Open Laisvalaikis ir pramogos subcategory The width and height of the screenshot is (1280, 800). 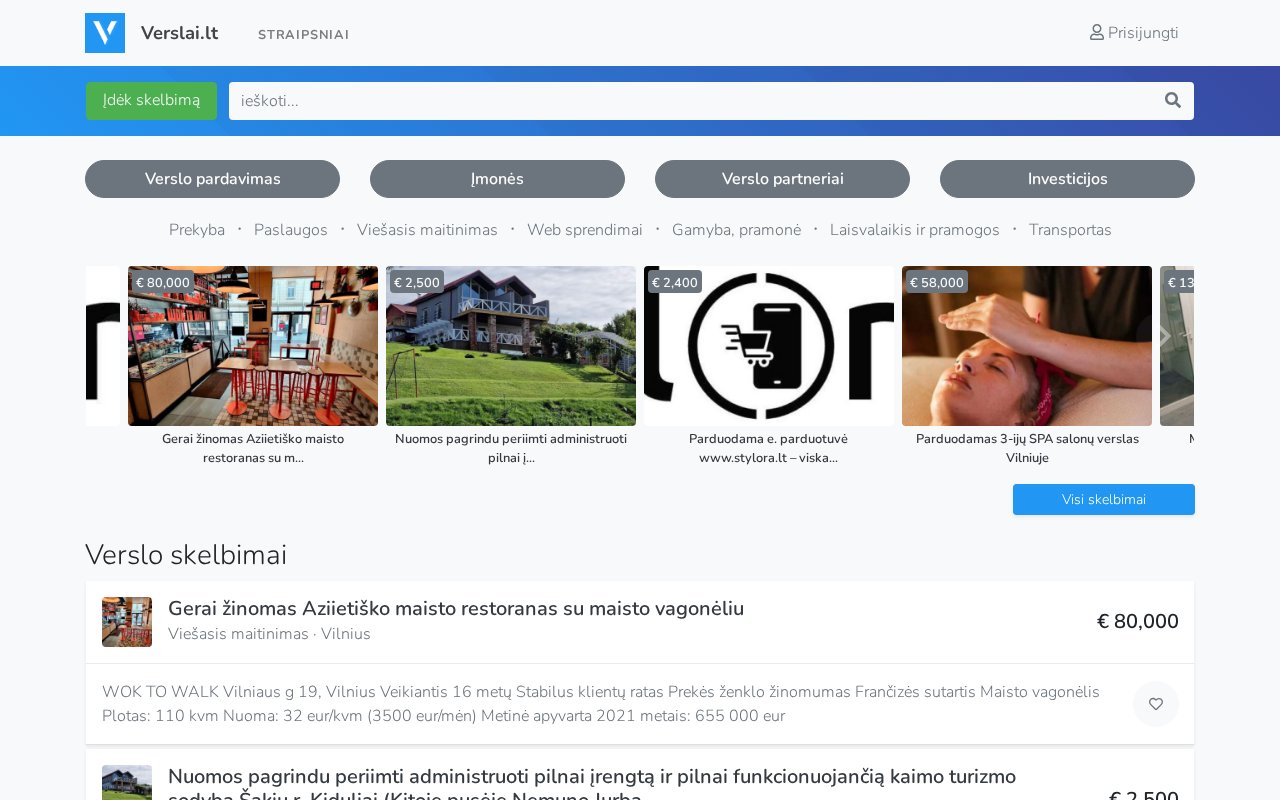(915, 230)
